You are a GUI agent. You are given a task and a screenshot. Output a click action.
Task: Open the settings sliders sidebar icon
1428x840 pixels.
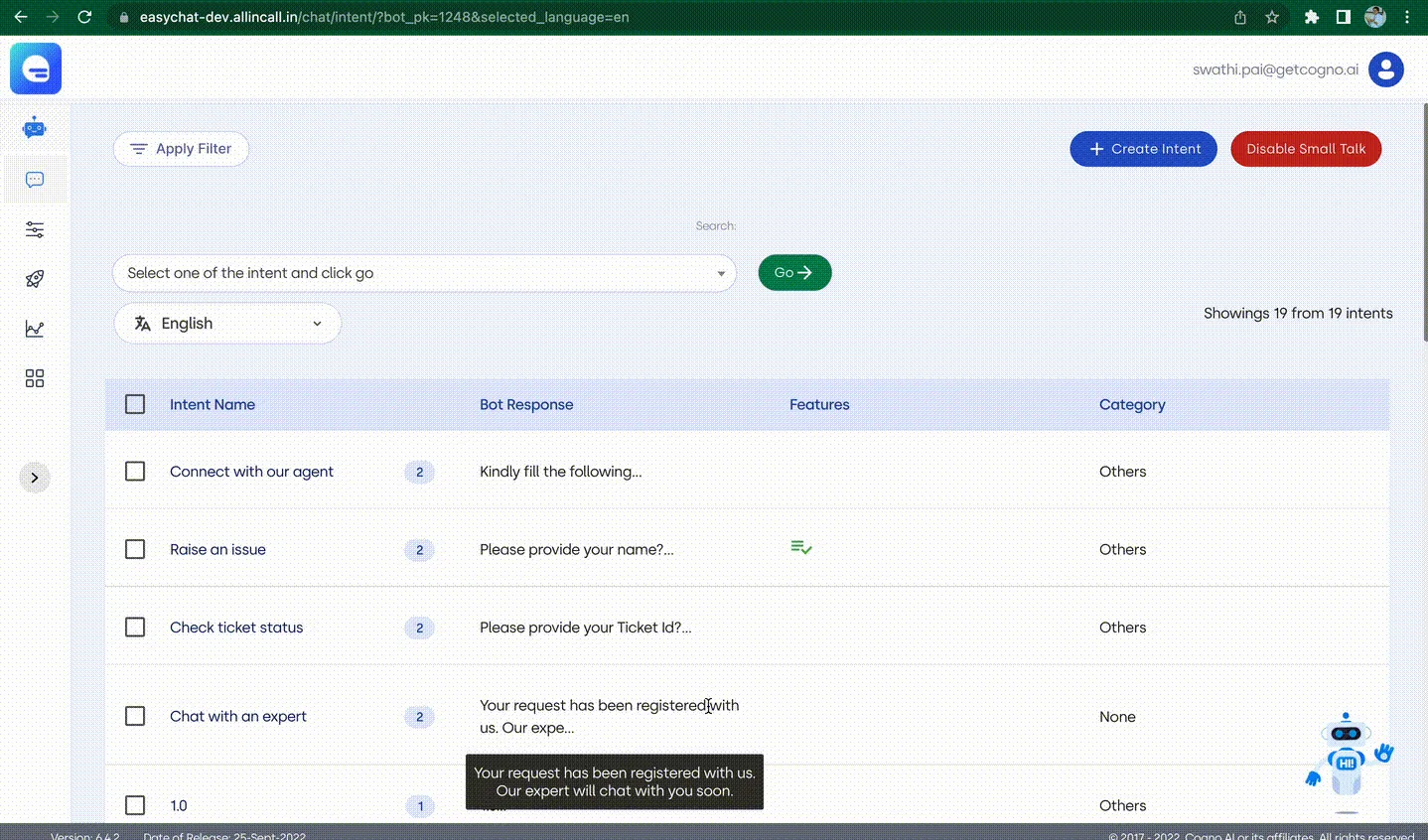[x=35, y=229]
